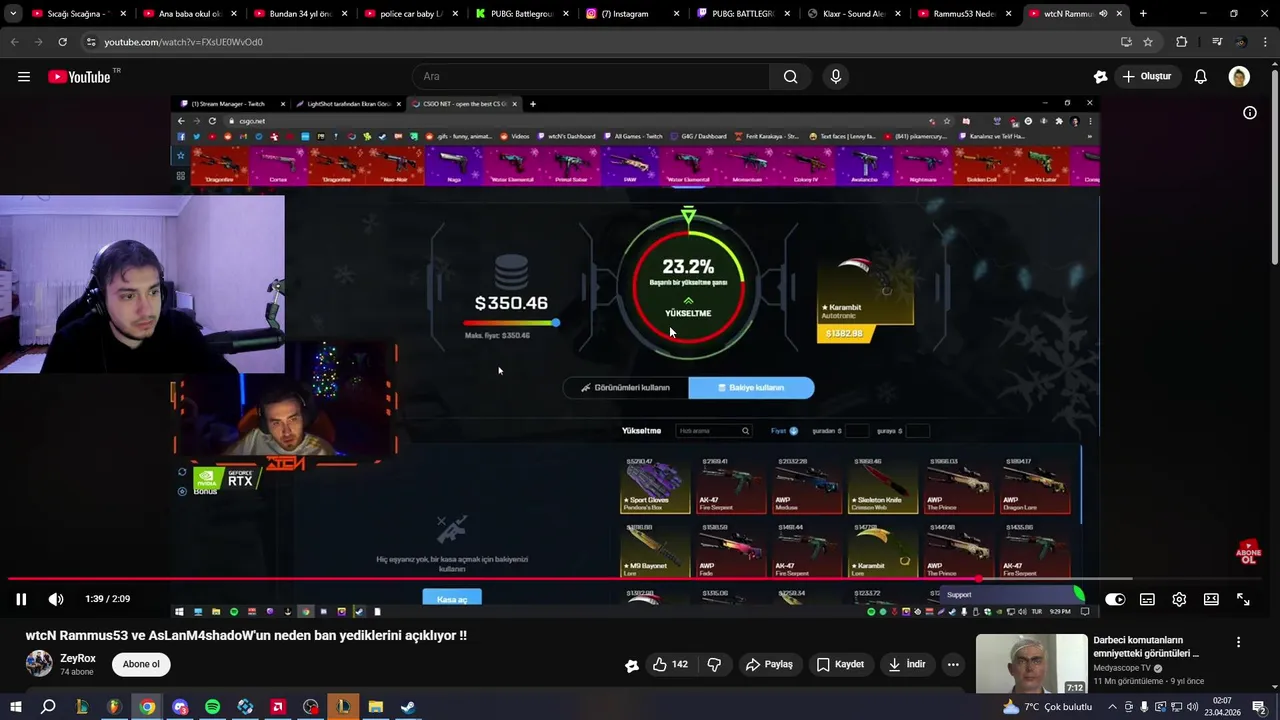Open the YouTube notifications bell
Image resolution: width=1280 pixels, height=720 pixels.
coord(1201,77)
